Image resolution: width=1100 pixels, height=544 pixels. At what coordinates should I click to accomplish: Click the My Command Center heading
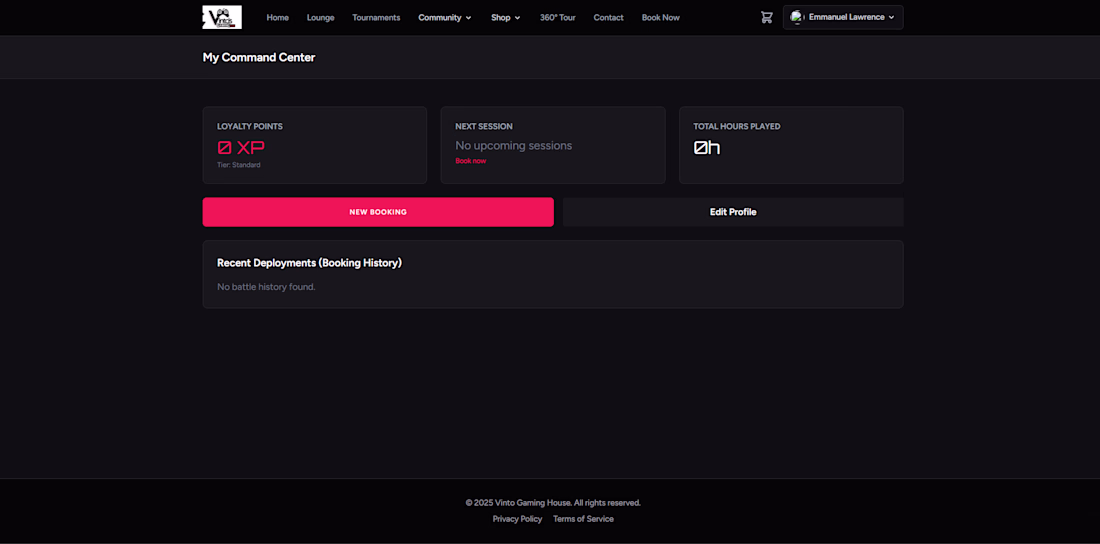[x=259, y=58]
